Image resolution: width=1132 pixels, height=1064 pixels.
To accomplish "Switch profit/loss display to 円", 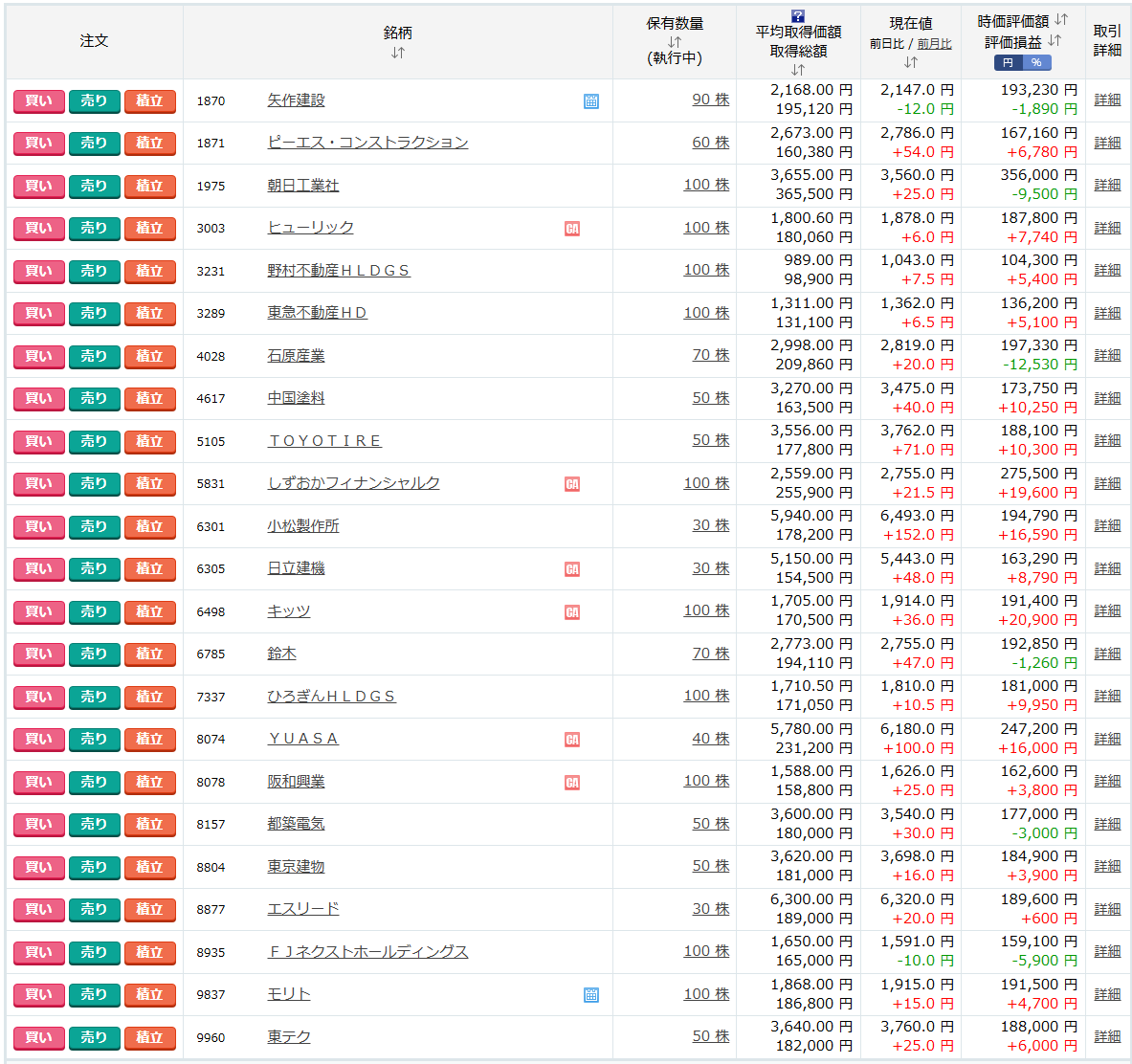I will point(1008,62).
